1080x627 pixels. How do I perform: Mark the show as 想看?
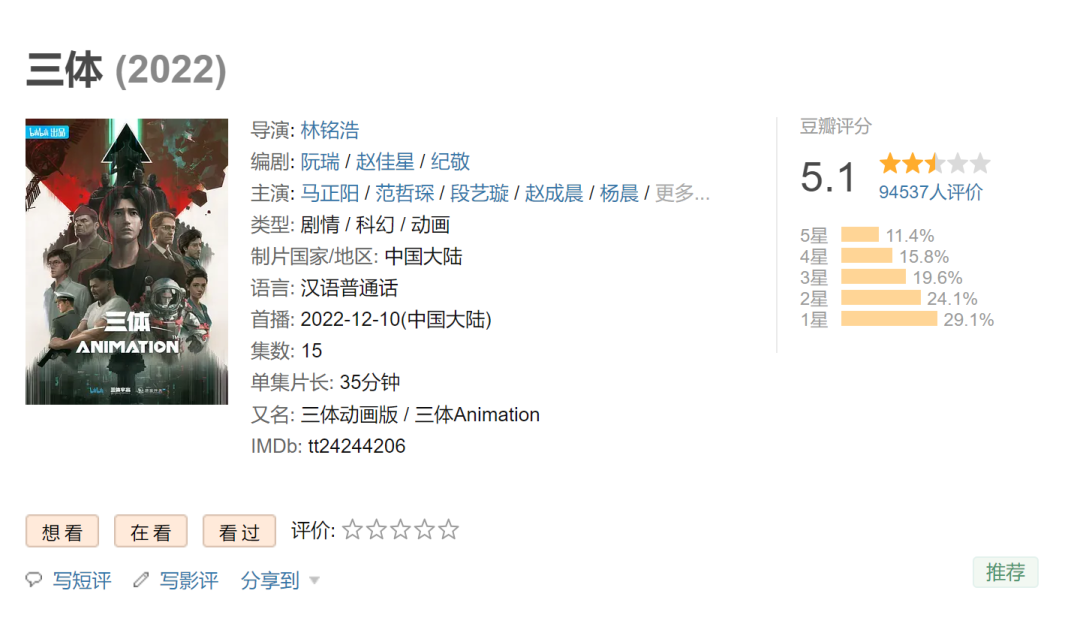click(62, 532)
